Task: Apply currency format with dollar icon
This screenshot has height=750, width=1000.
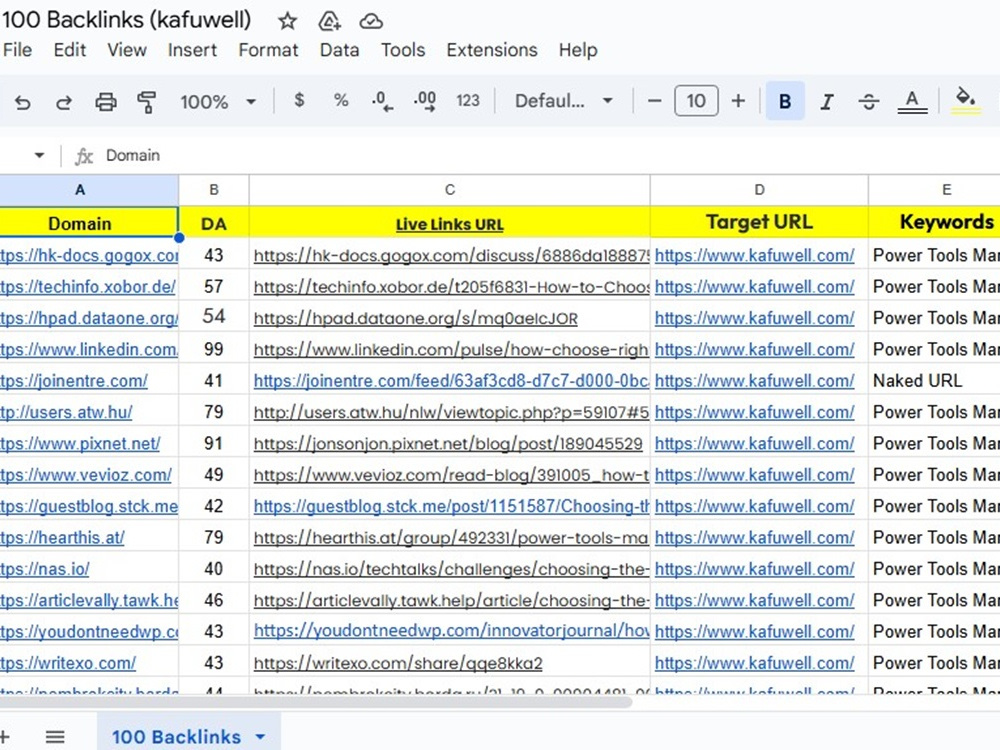Action: (298, 100)
